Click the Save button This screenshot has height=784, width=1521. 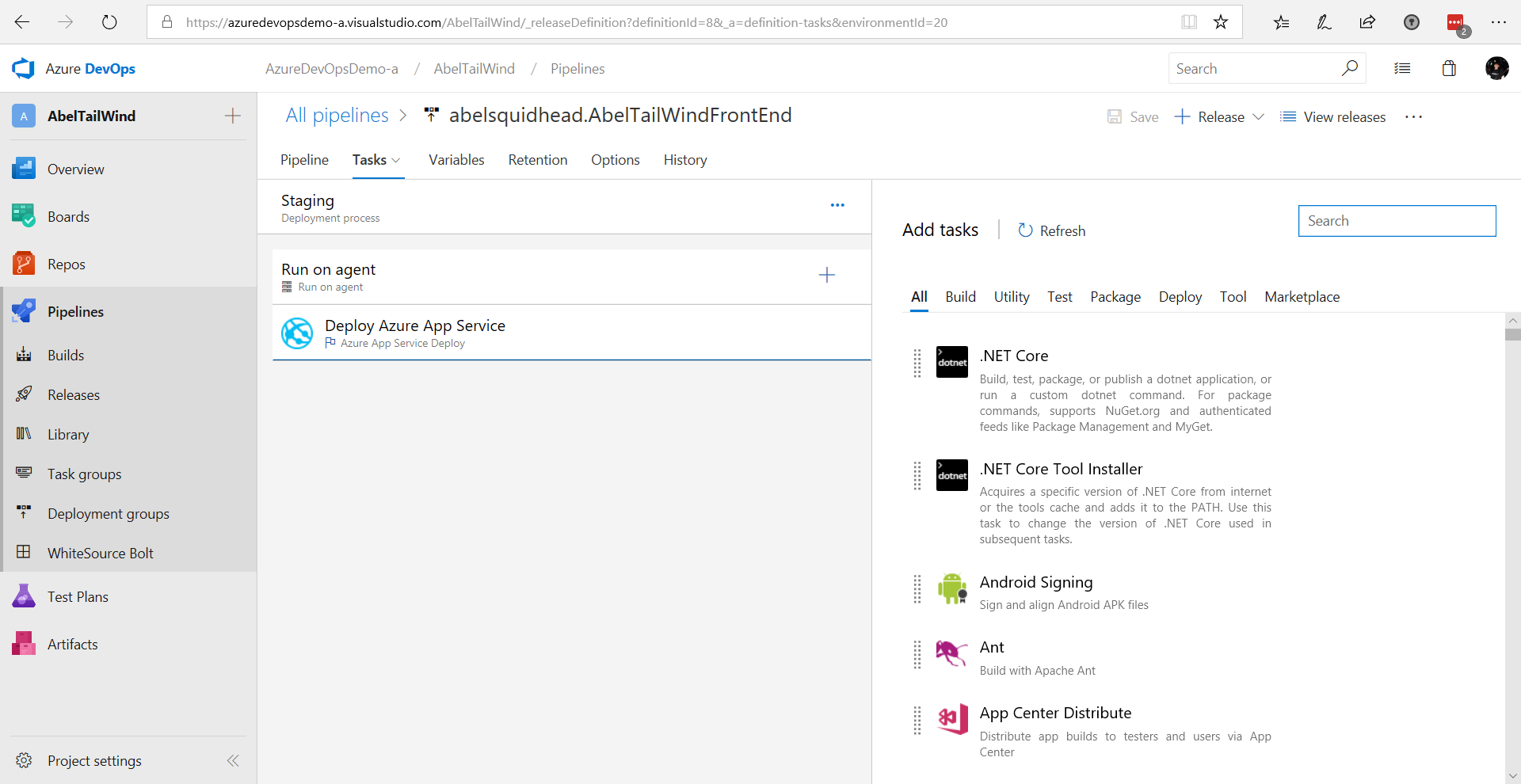pyautogui.click(x=1133, y=117)
